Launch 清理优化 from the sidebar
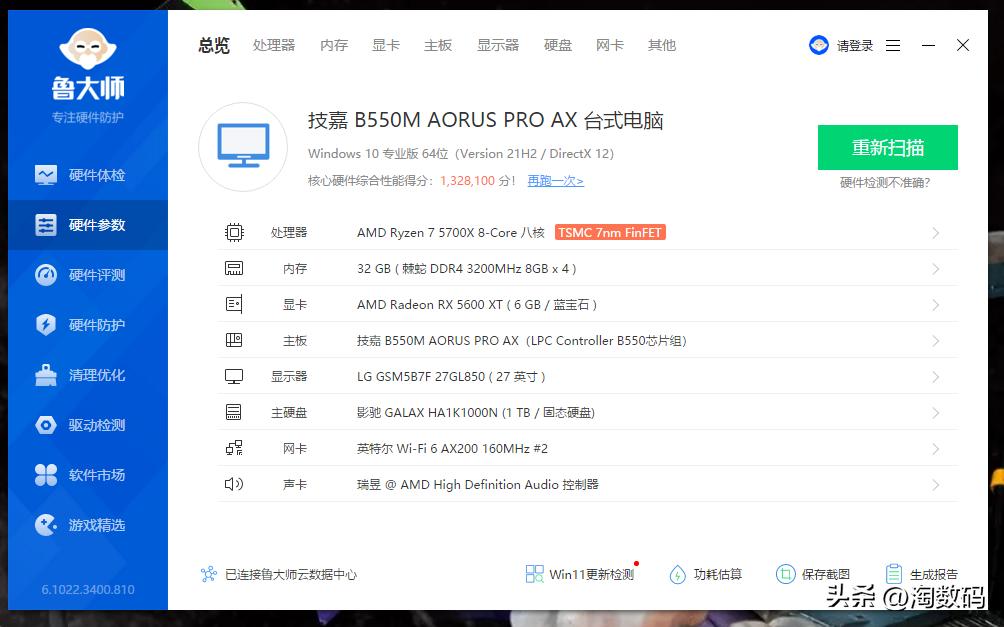This screenshot has width=1004, height=627. (x=87, y=374)
